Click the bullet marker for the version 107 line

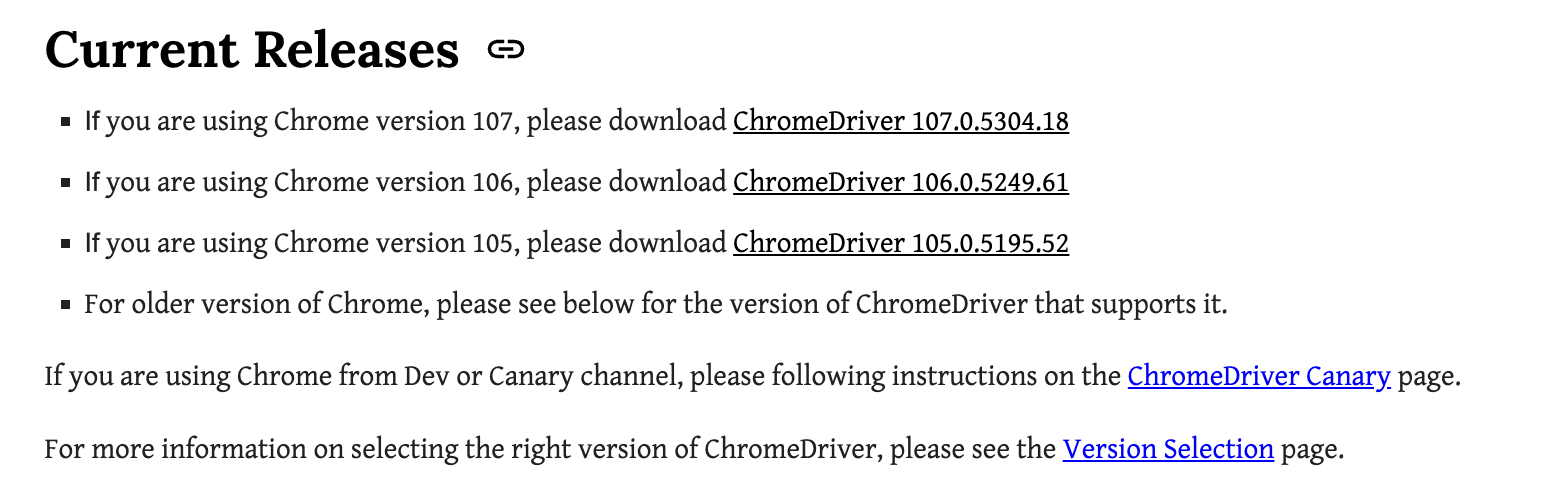point(65,122)
